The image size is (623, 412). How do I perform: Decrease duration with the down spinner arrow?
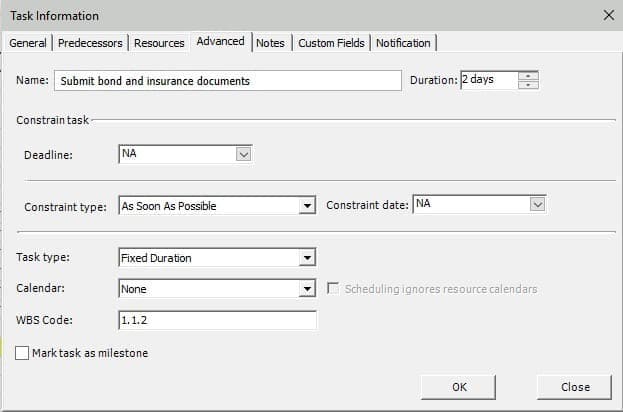click(528, 85)
